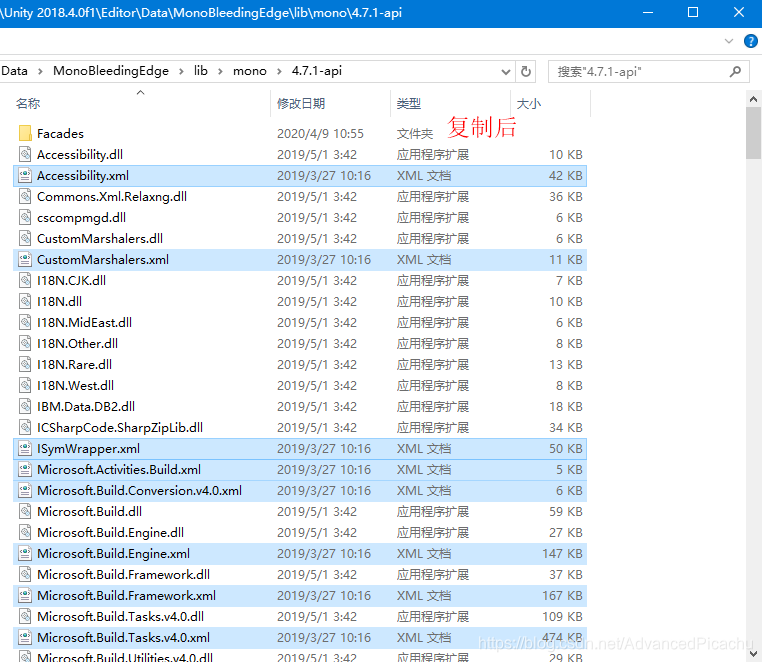Click the Microsoft.Build.Engine.dll file icon
Screen dimensions: 762x662
click(25, 532)
